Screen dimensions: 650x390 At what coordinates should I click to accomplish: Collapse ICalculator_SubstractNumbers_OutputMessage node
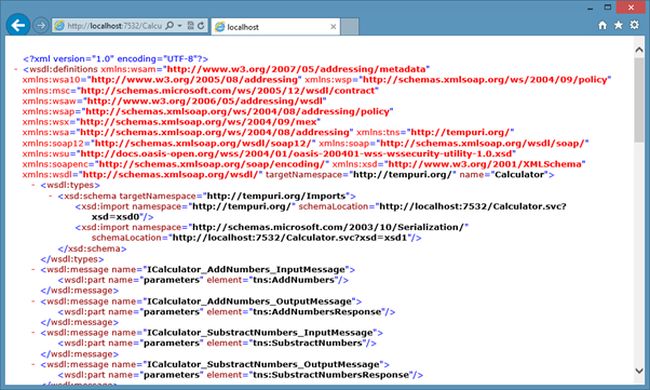[33, 364]
